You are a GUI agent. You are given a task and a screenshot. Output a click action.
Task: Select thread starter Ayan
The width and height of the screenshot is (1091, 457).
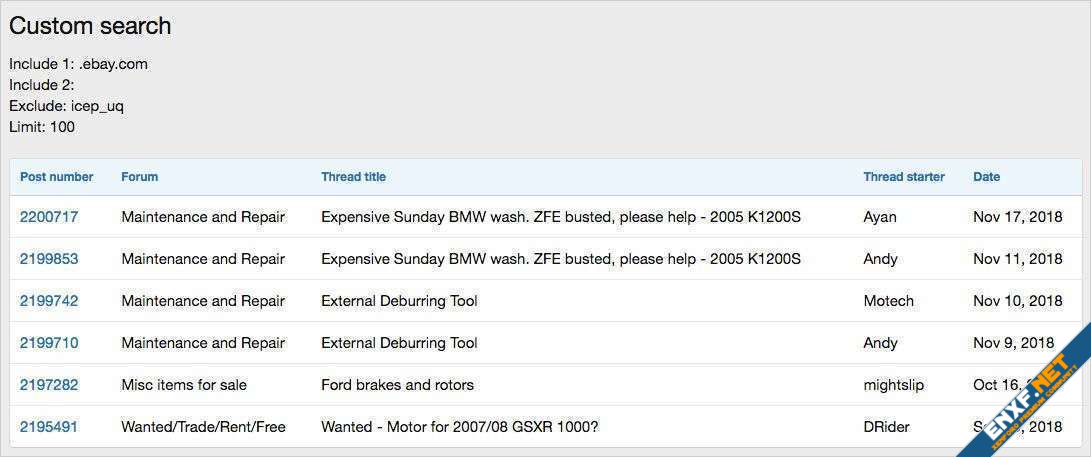880,217
